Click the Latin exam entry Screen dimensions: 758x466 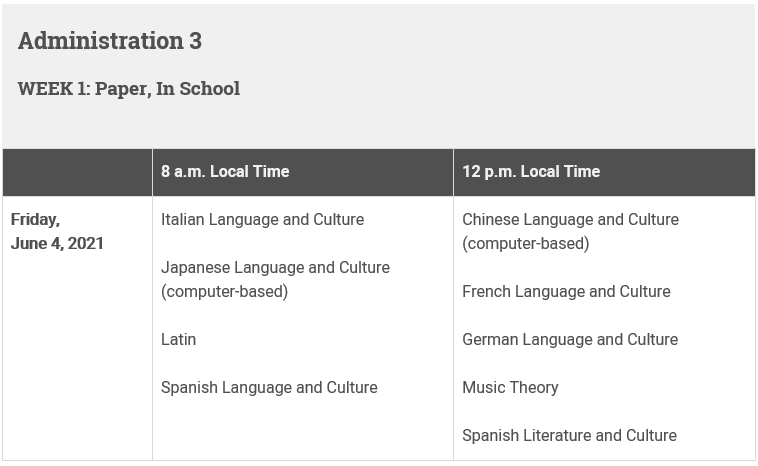(178, 339)
